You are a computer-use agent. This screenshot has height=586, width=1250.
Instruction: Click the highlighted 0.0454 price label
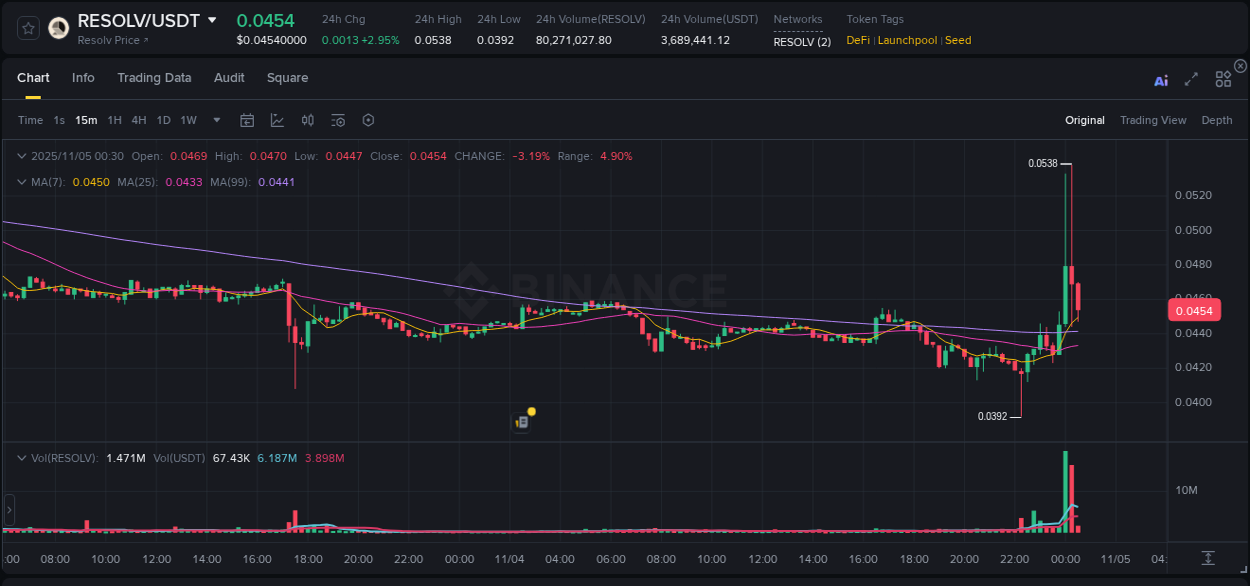click(x=1196, y=310)
